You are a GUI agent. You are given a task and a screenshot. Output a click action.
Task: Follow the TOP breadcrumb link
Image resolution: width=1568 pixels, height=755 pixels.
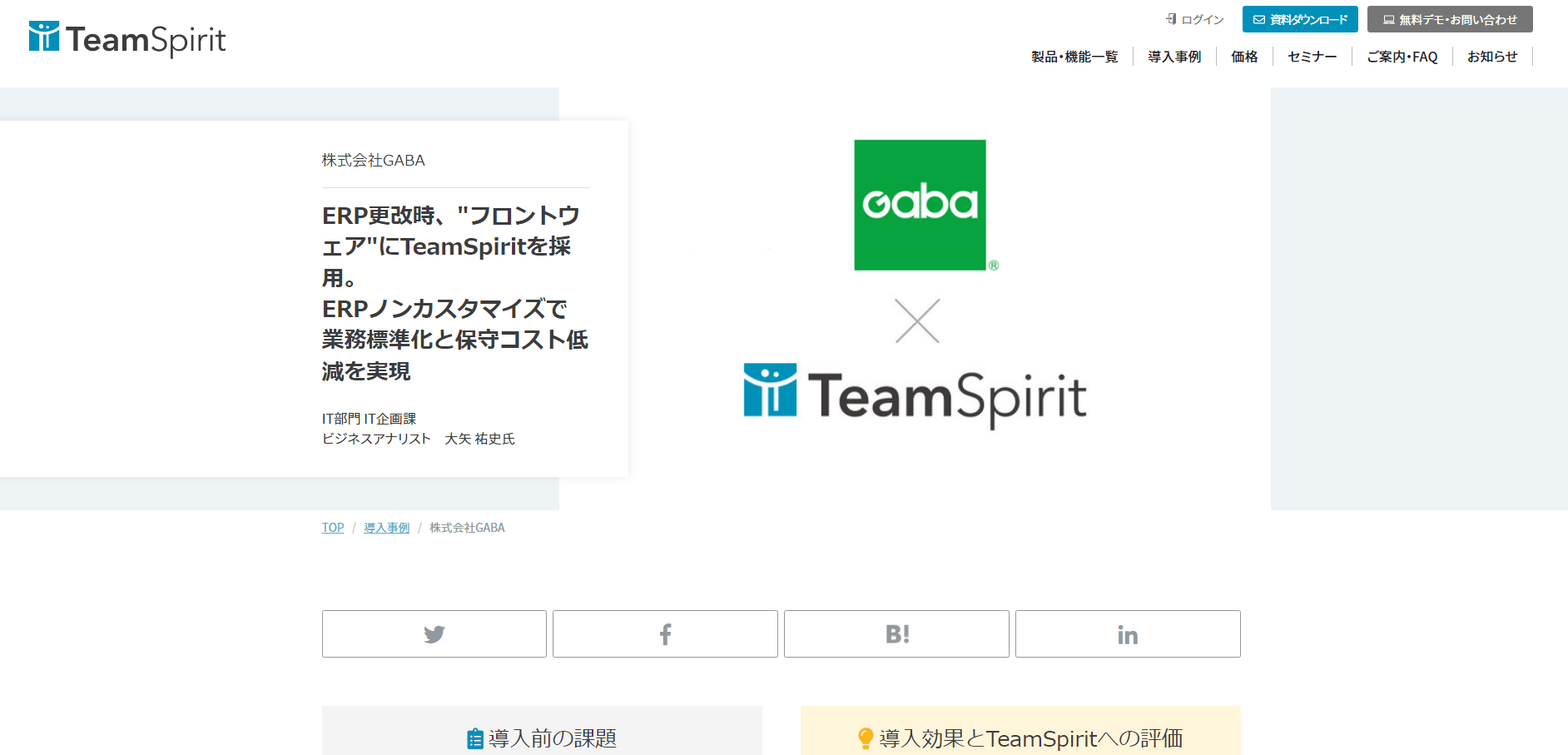click(x=333, y=528)
